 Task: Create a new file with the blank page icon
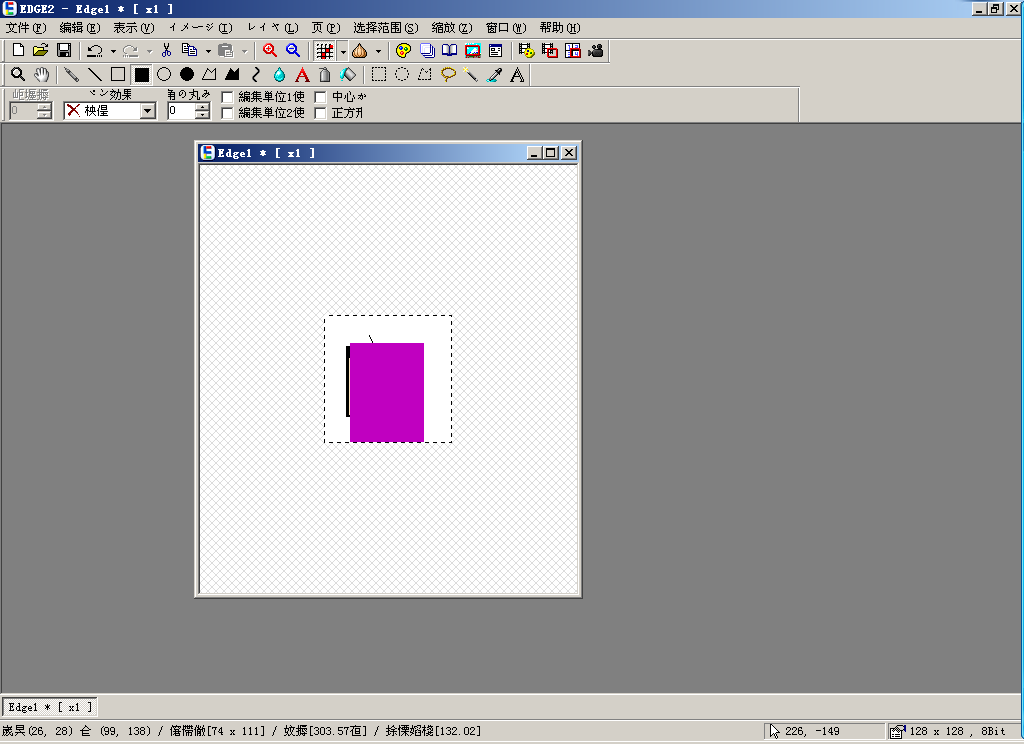18,50
